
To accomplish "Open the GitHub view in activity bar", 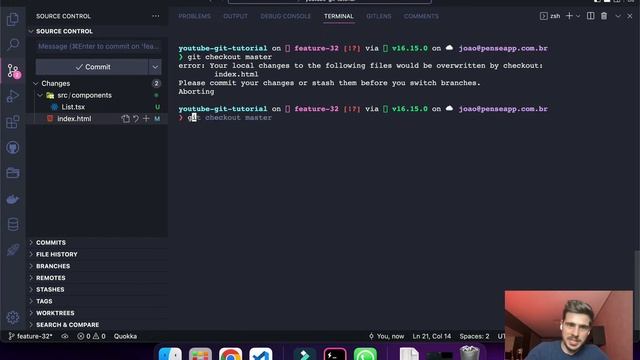I will (13, 147).
